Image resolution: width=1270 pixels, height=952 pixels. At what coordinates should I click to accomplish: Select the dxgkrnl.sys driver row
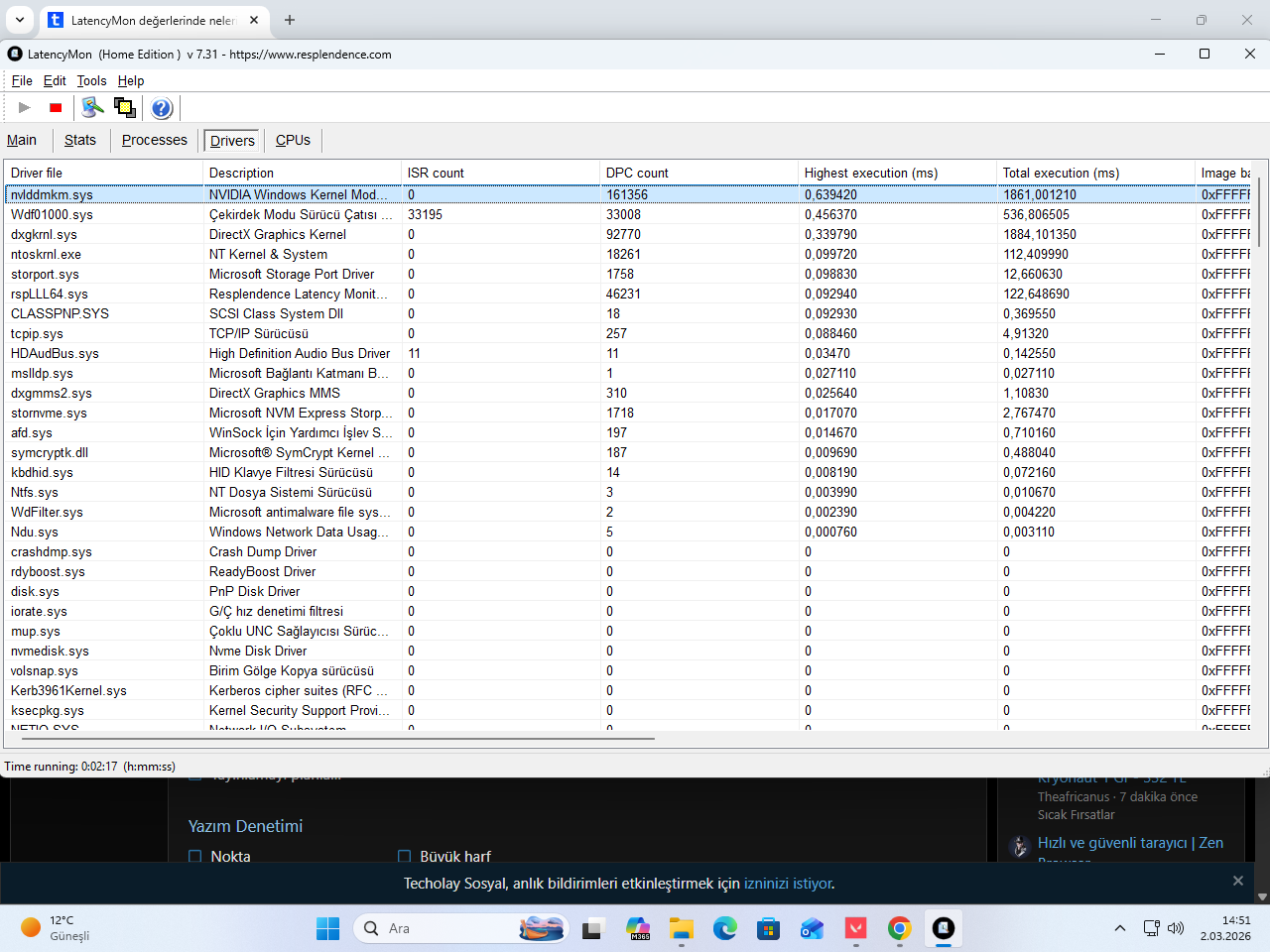627,234
